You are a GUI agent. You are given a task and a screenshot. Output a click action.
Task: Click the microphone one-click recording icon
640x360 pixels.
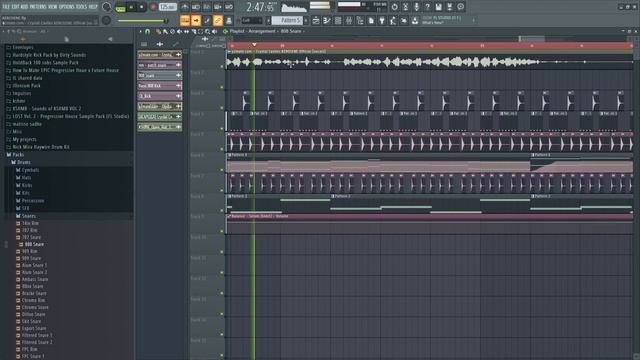(416, 7)
